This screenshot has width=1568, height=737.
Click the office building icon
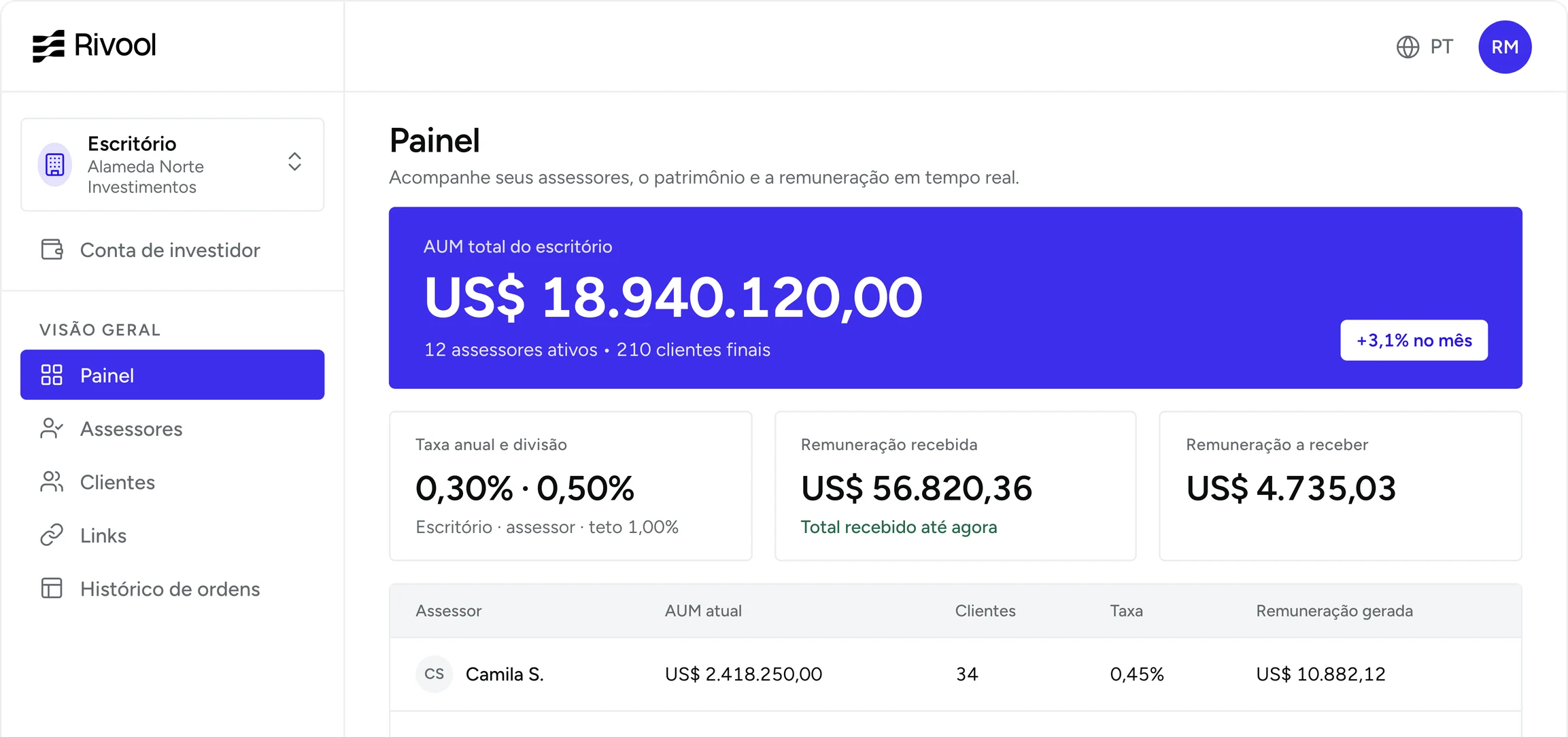click(x=55, y=165)
